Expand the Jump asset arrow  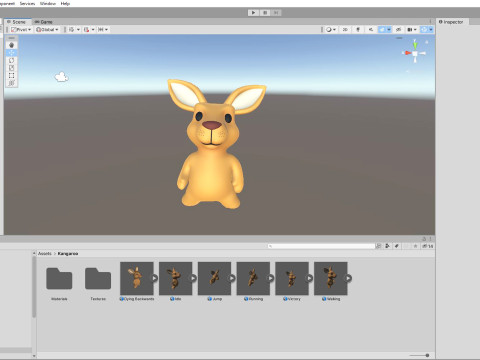point(232,278)
